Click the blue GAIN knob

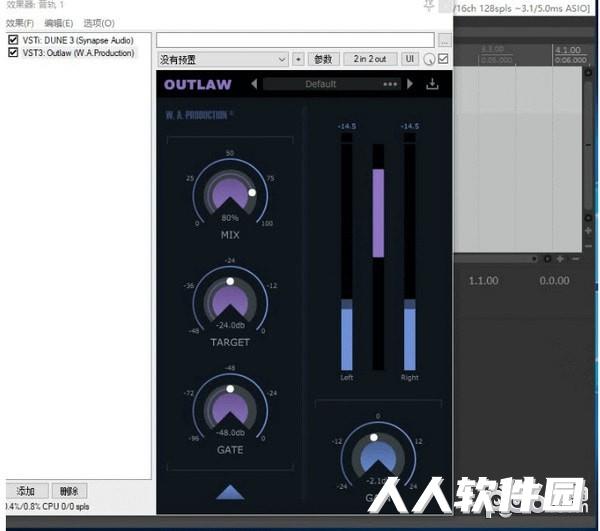(x=378, y=457)
